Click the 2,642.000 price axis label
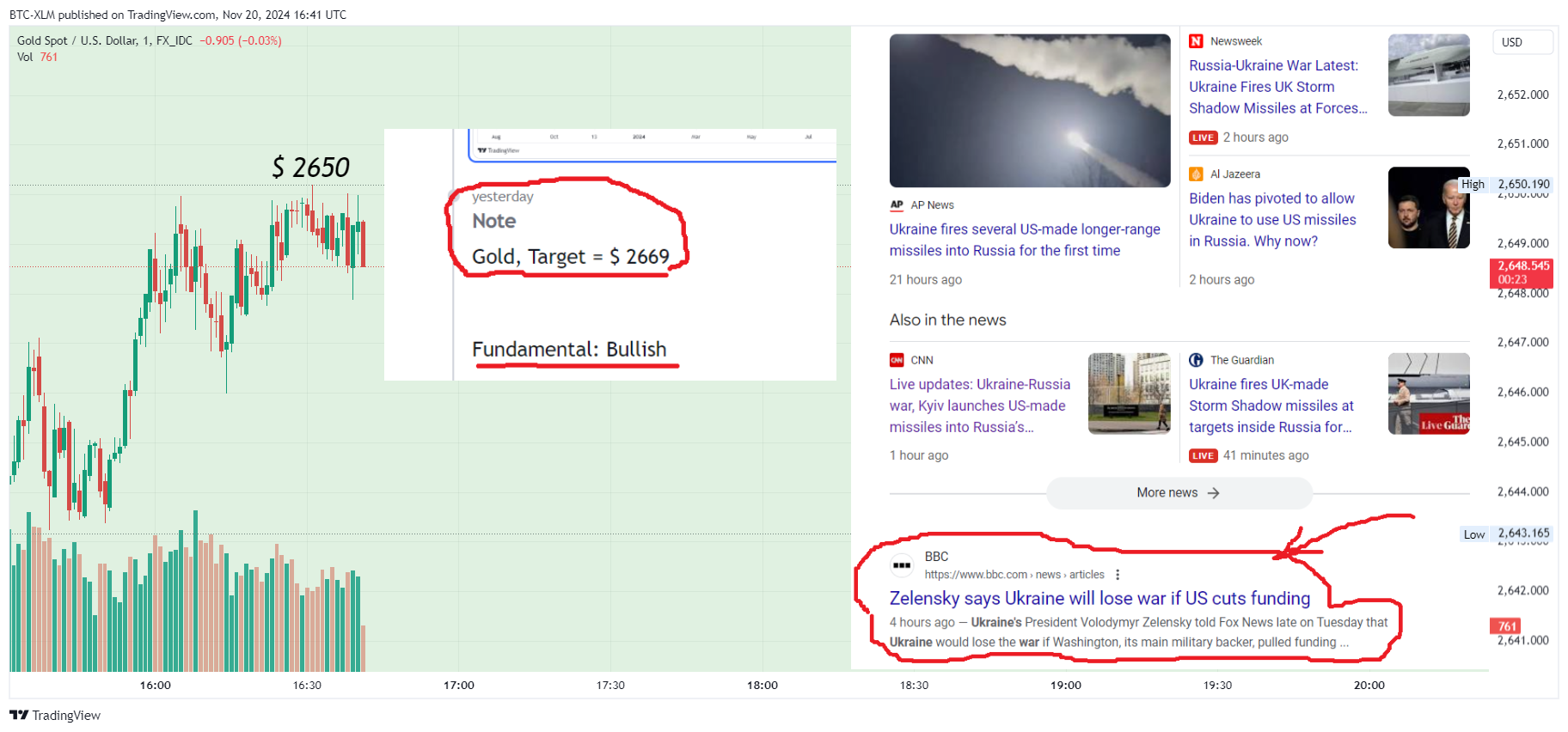 point(1522,590)
